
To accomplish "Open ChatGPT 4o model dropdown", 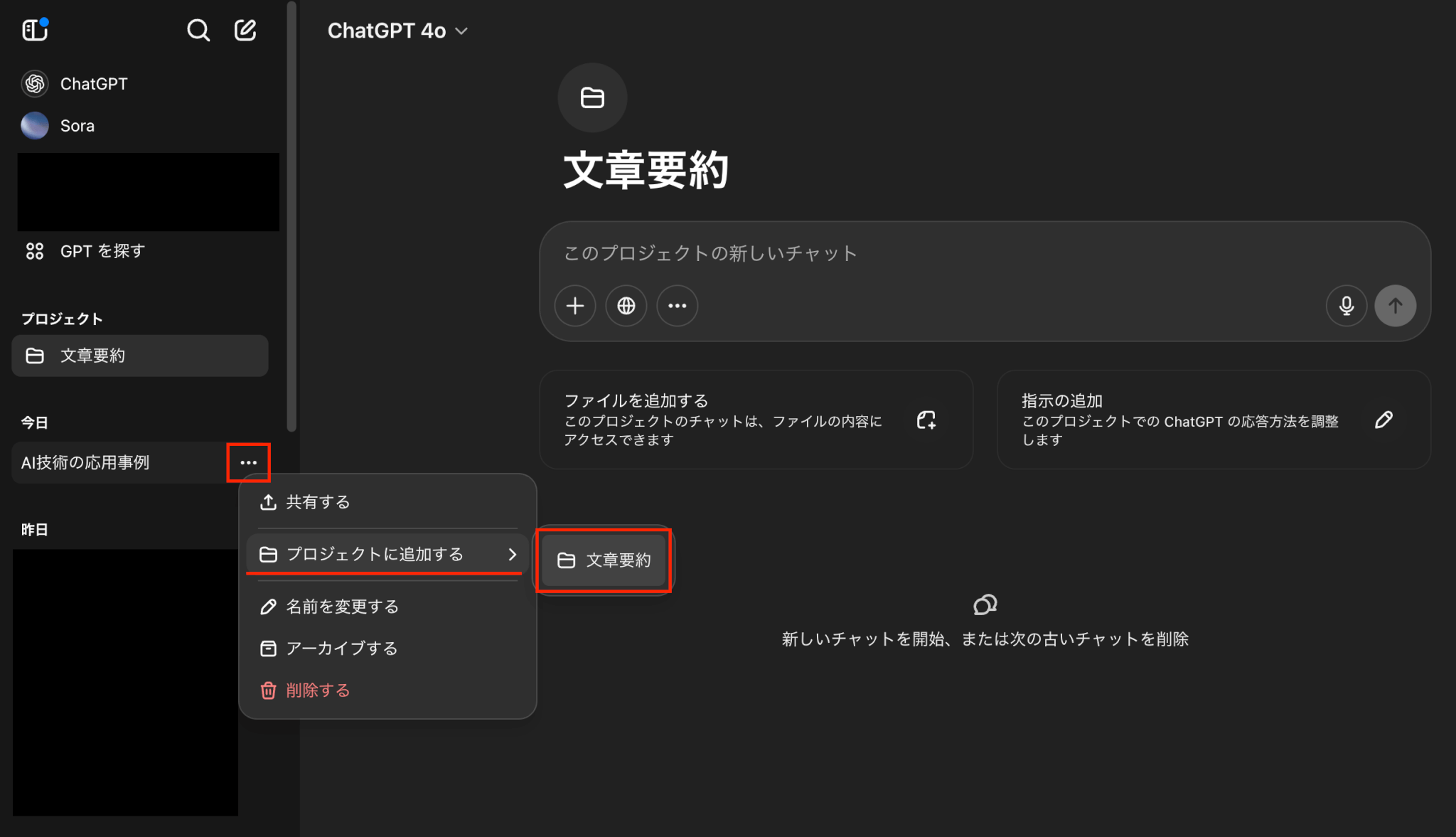I will (397, 31).
